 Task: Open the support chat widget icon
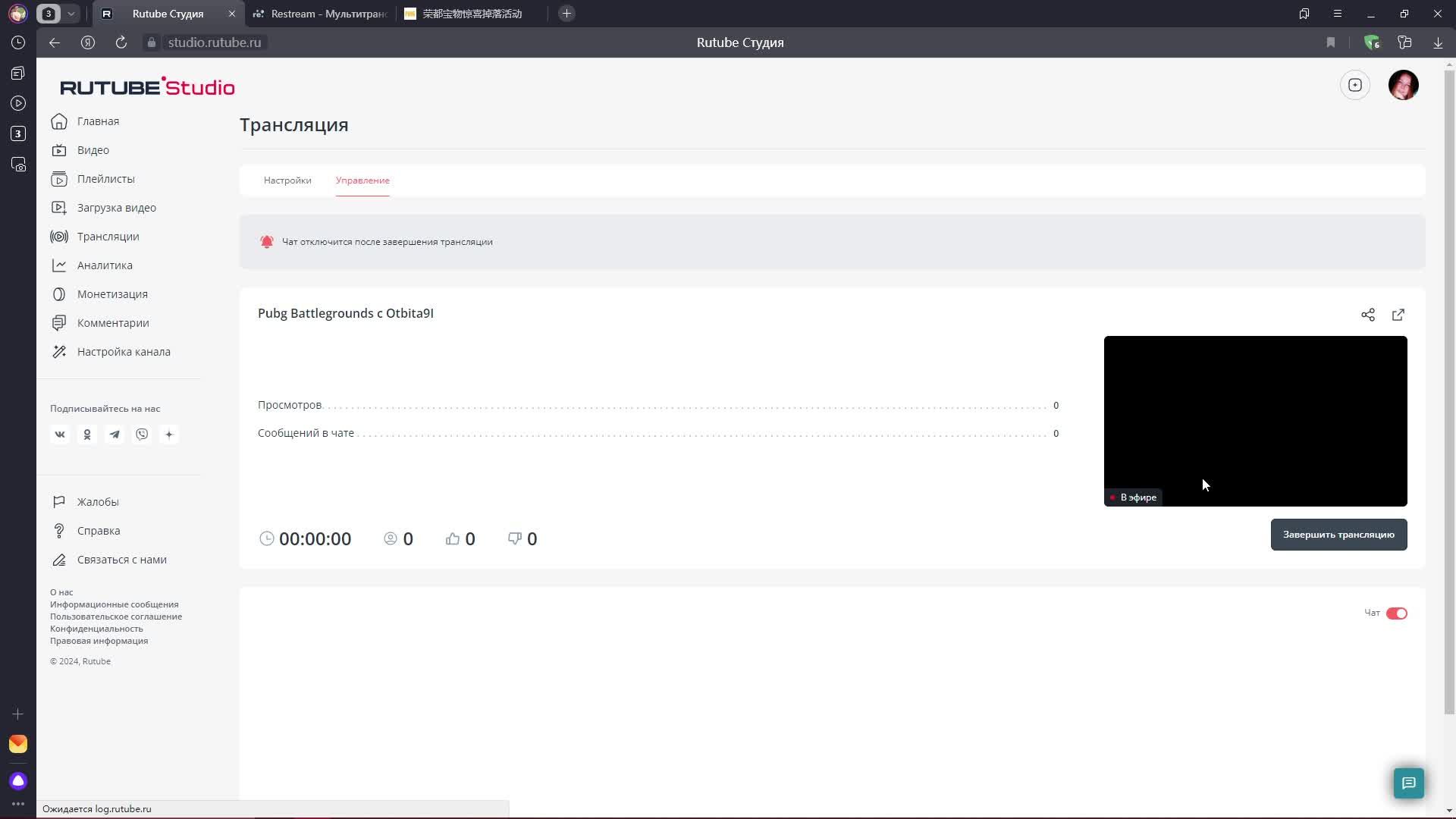1408,783
